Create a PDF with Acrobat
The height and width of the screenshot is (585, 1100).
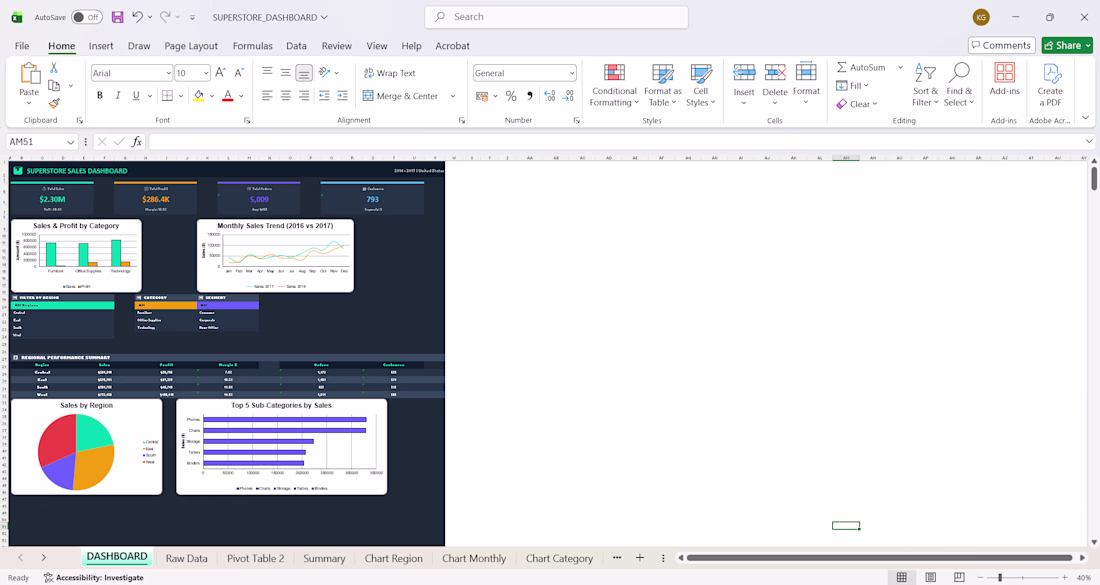tap(1050, 85)
